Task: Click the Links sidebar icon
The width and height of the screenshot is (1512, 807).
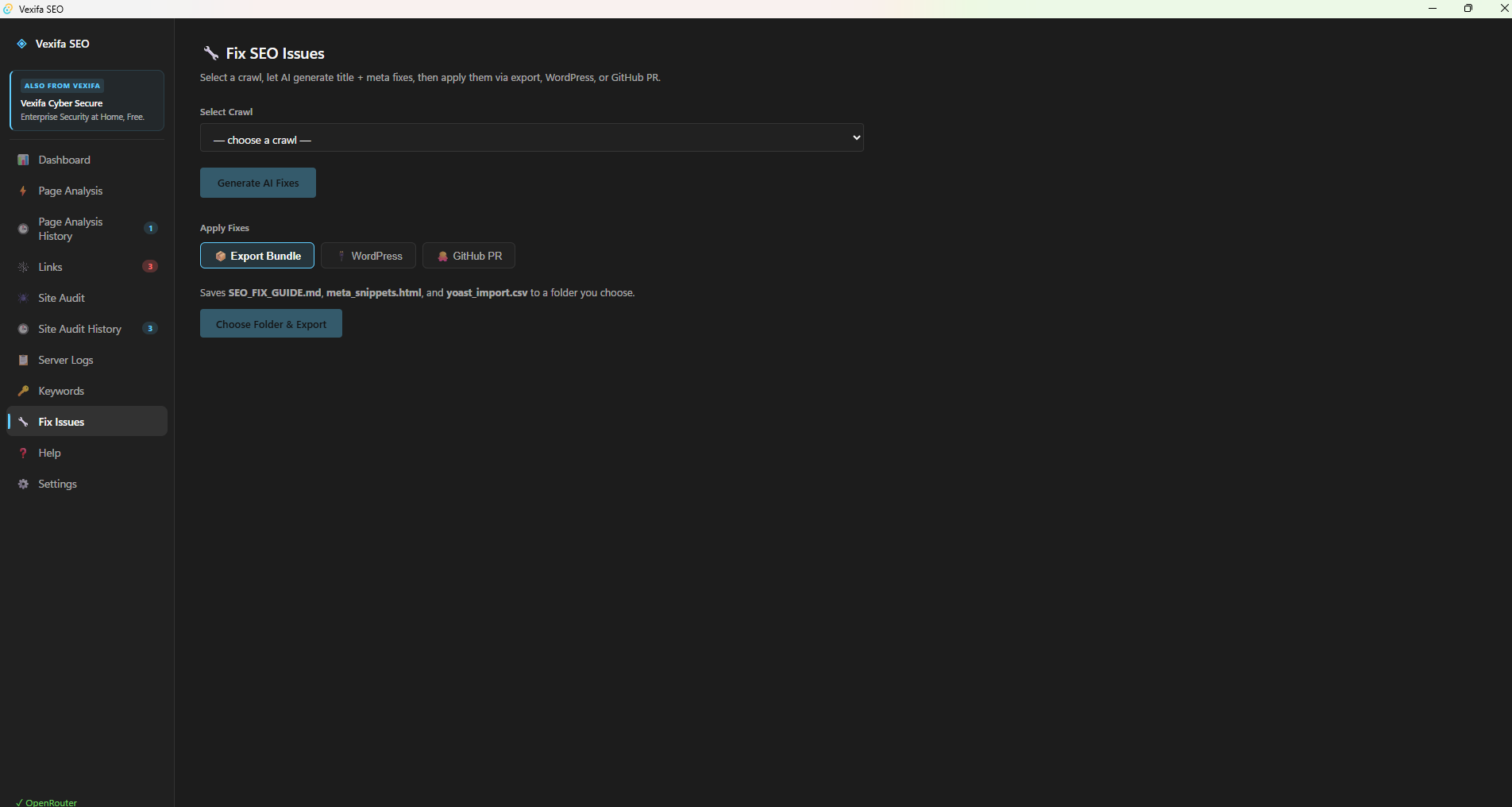Action: [23, 267]
